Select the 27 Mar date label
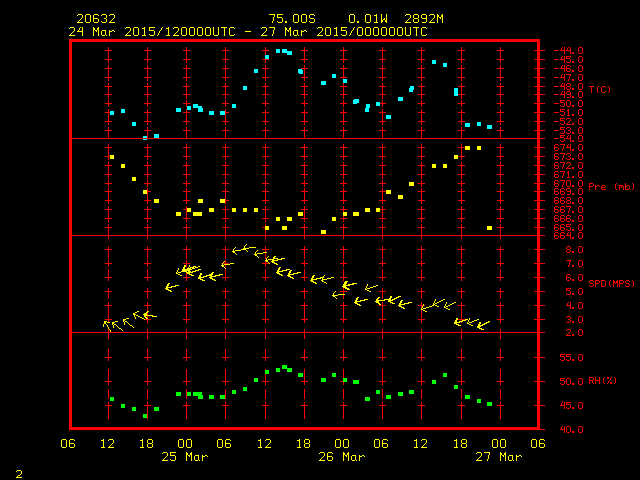 point(499,457)
